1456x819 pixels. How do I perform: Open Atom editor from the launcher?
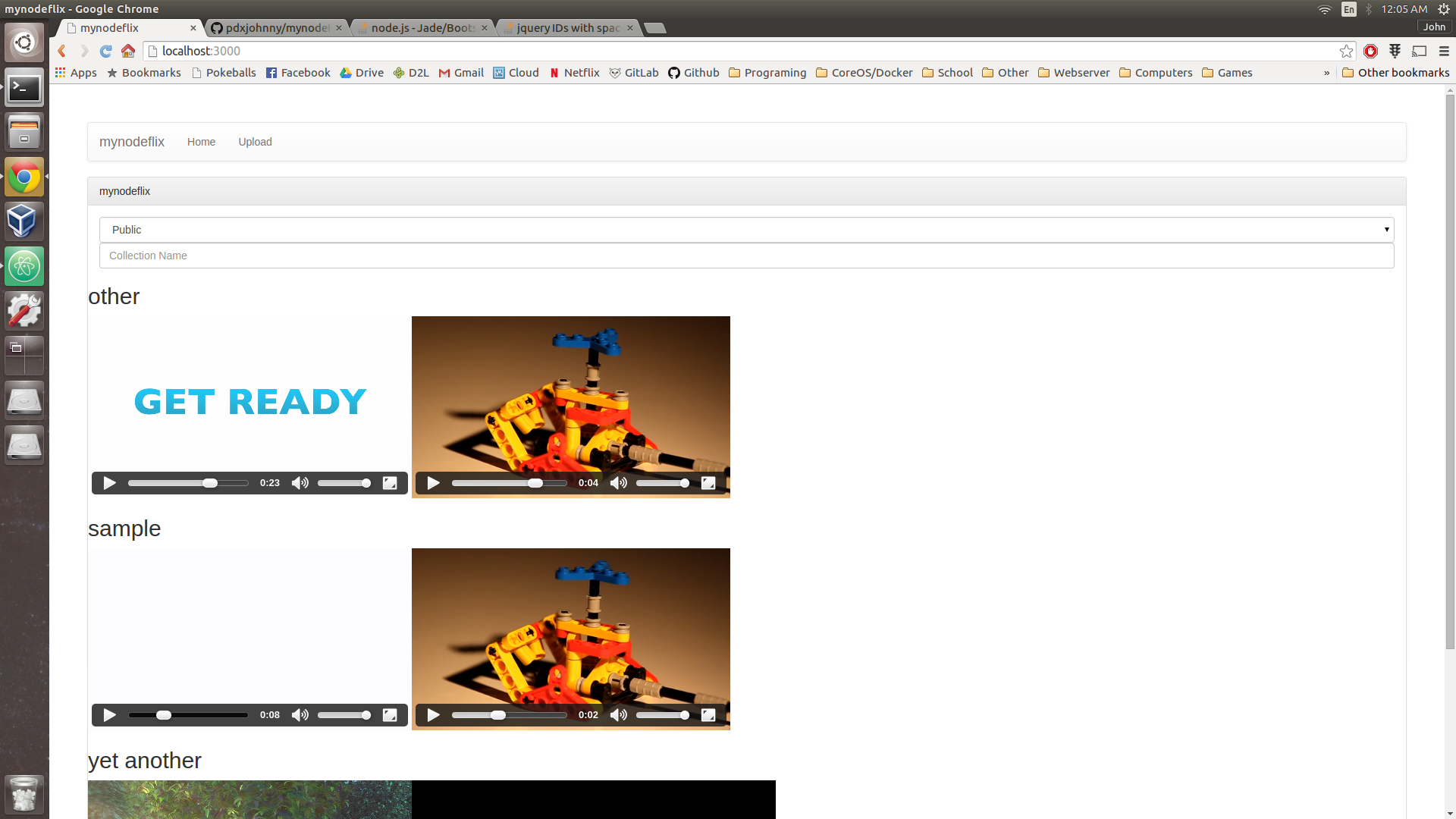(24, 266)
